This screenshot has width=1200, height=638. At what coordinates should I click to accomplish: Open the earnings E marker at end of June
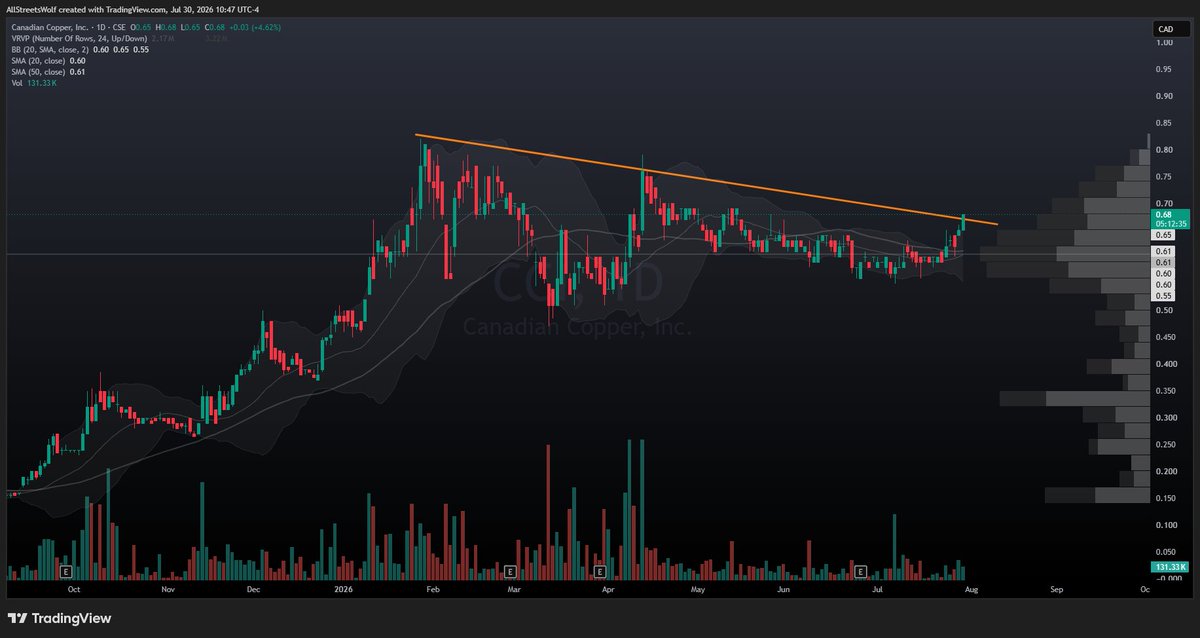860,572
